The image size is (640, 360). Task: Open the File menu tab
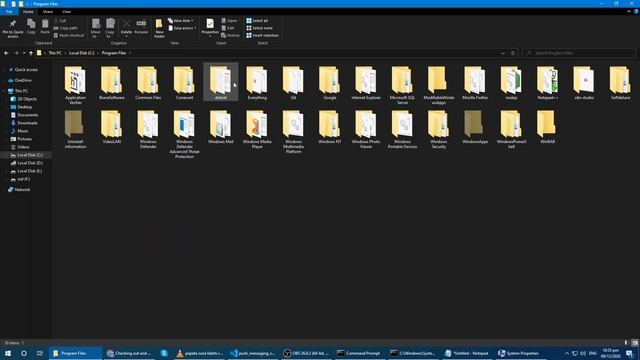click(x=9, y=11)
